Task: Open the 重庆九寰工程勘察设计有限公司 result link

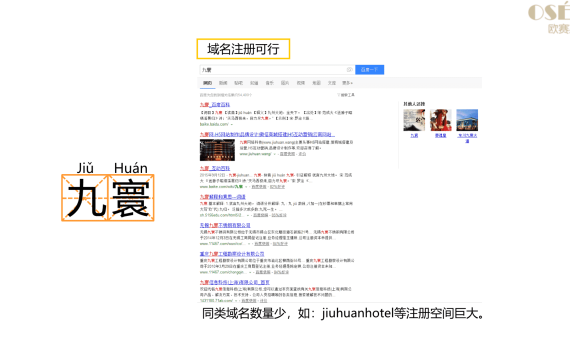Action: (x=232, y=254)
